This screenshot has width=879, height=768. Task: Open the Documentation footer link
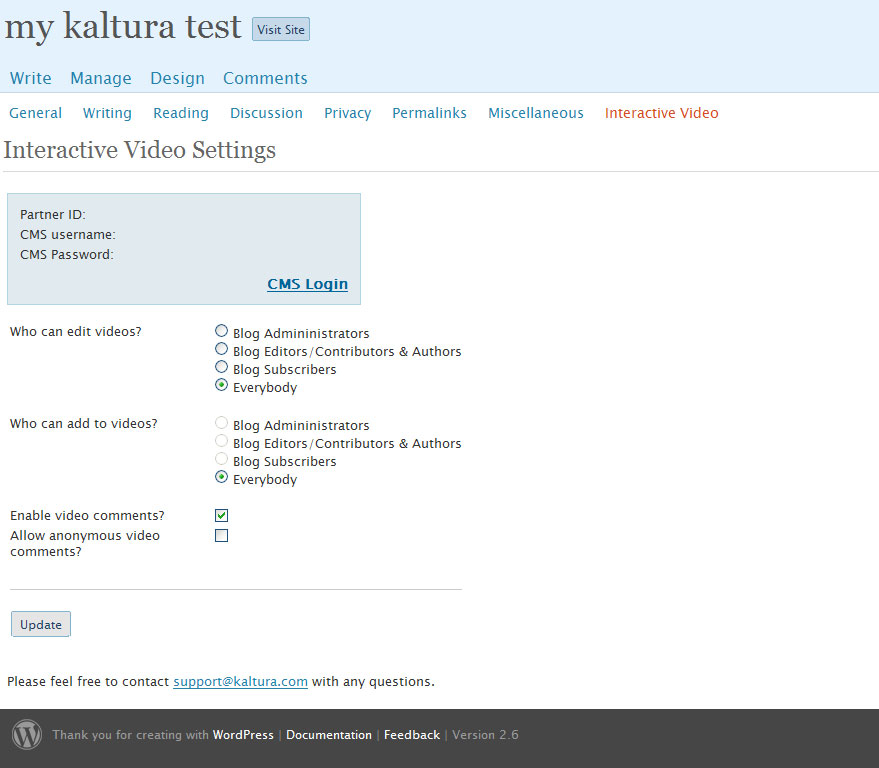(x=329, y=735)
